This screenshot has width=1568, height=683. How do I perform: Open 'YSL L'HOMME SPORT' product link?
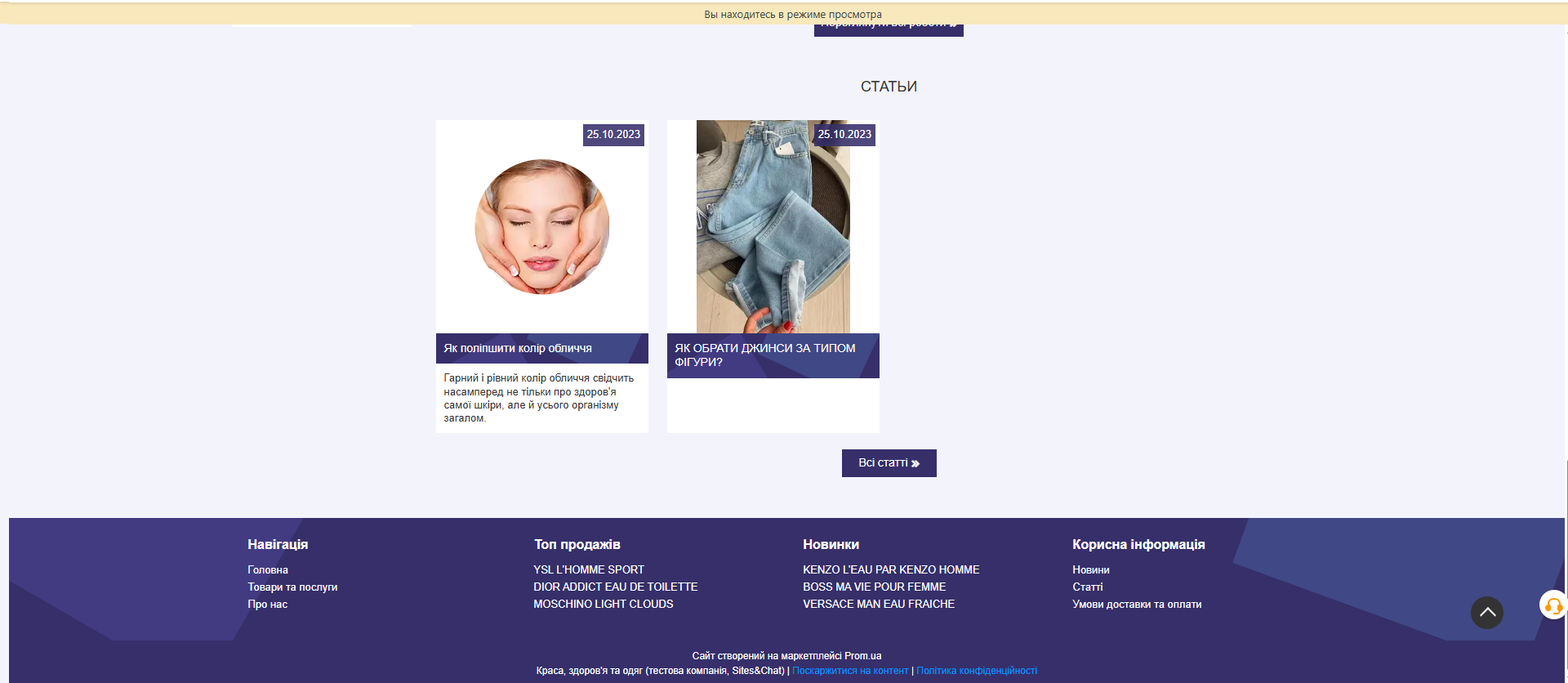click(x=588, y=570)
